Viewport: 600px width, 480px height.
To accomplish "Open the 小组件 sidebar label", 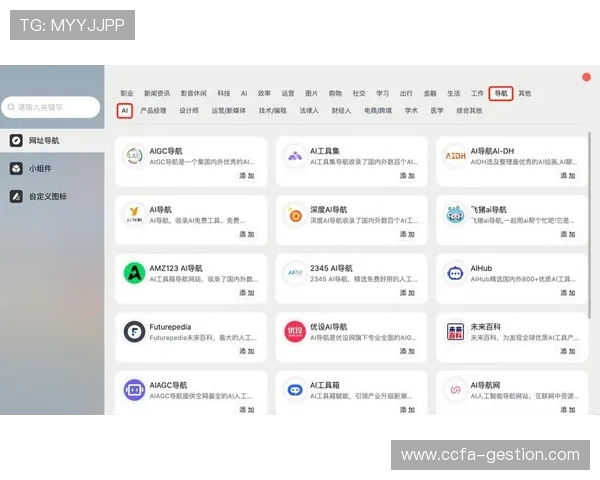I will [x=40, y=168].
